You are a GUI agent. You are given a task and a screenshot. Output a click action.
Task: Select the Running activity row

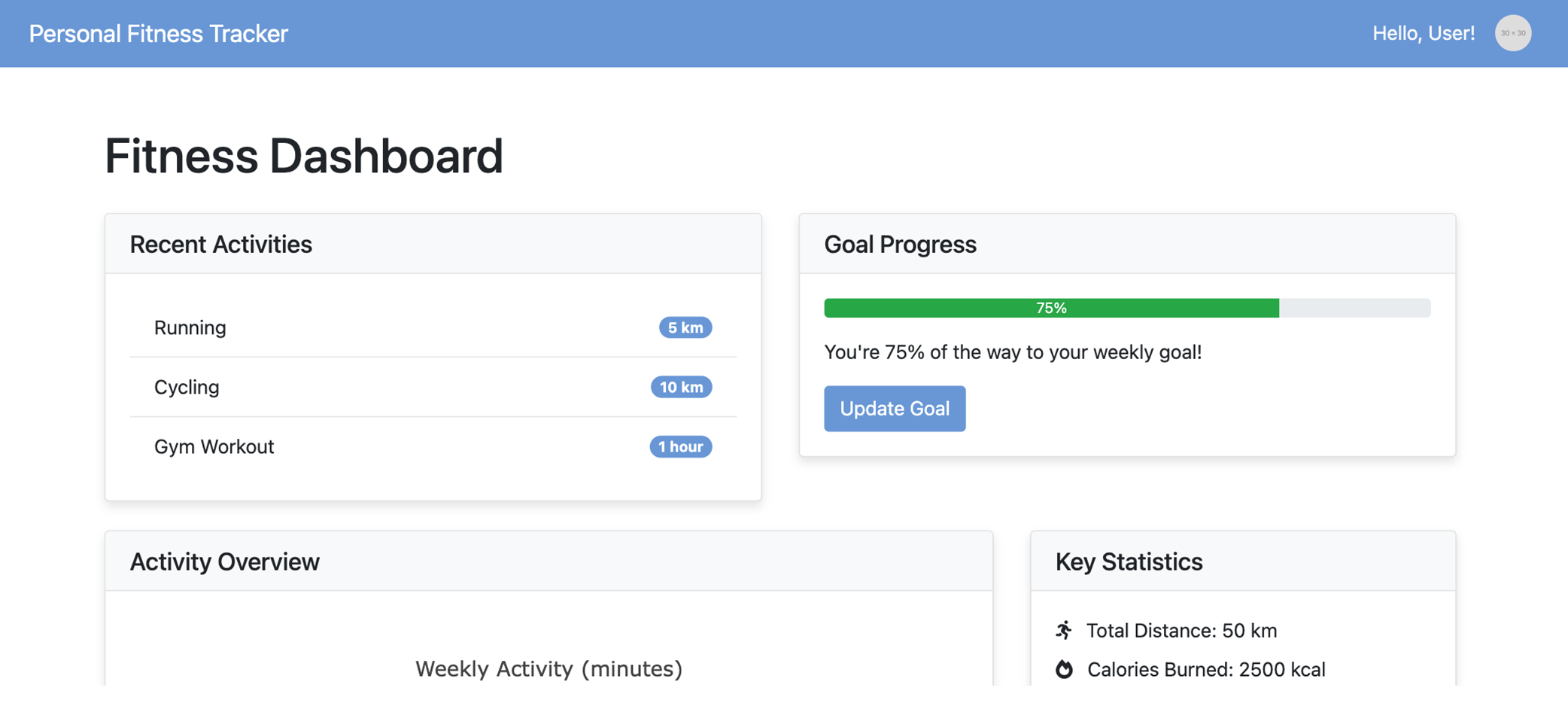(190, 327)
